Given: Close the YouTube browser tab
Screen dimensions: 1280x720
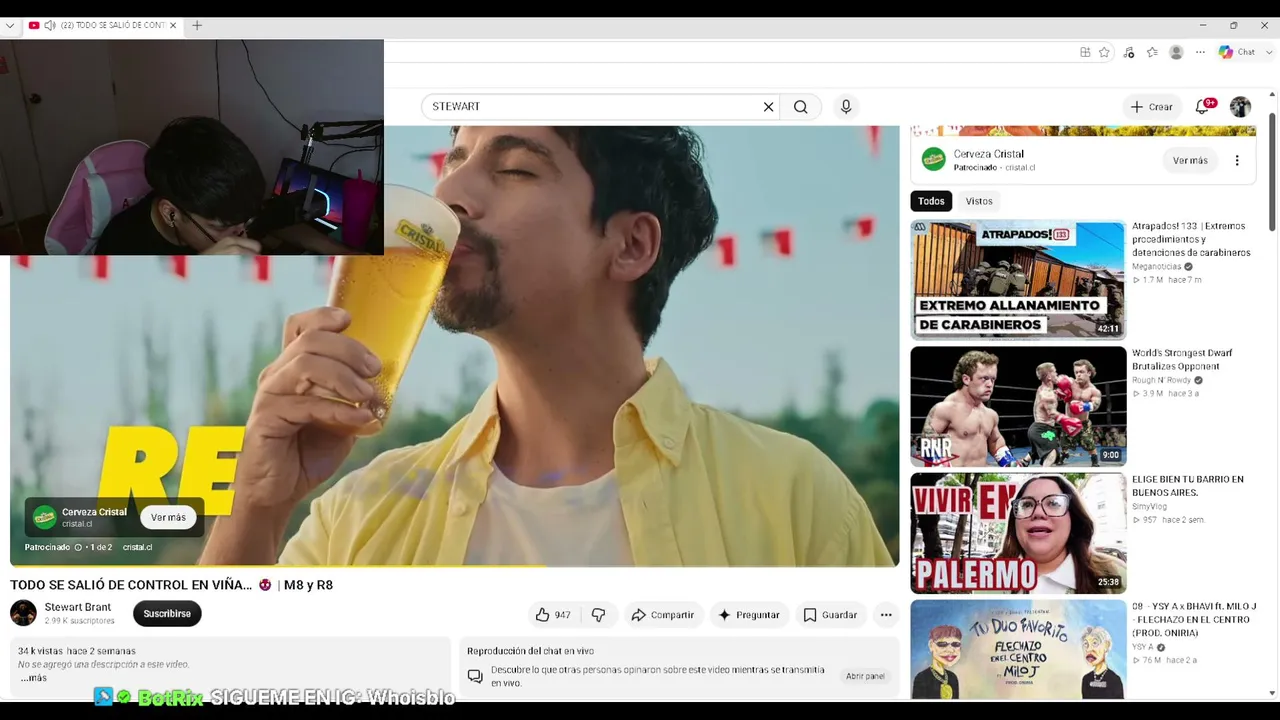Looking at the screenshot, I should coord(173,25).
